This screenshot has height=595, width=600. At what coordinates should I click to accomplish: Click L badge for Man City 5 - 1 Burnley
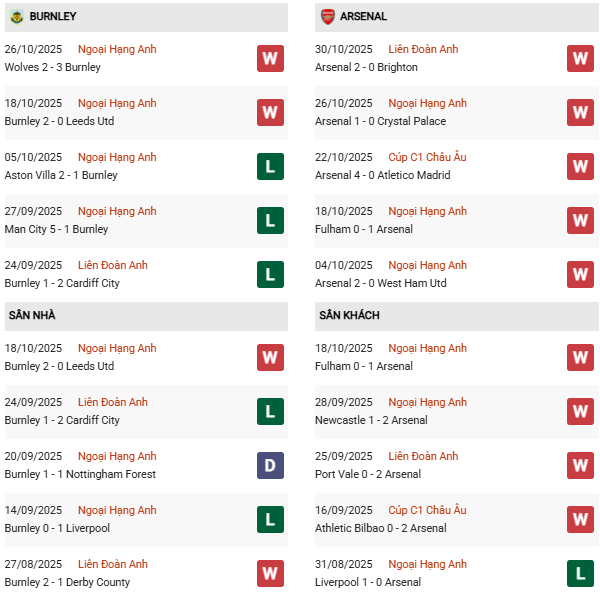click(x=270, y=220)
